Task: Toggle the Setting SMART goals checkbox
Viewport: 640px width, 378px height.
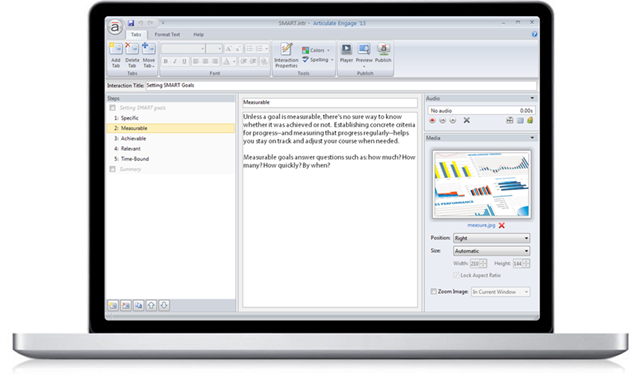Action: point(112,108)
